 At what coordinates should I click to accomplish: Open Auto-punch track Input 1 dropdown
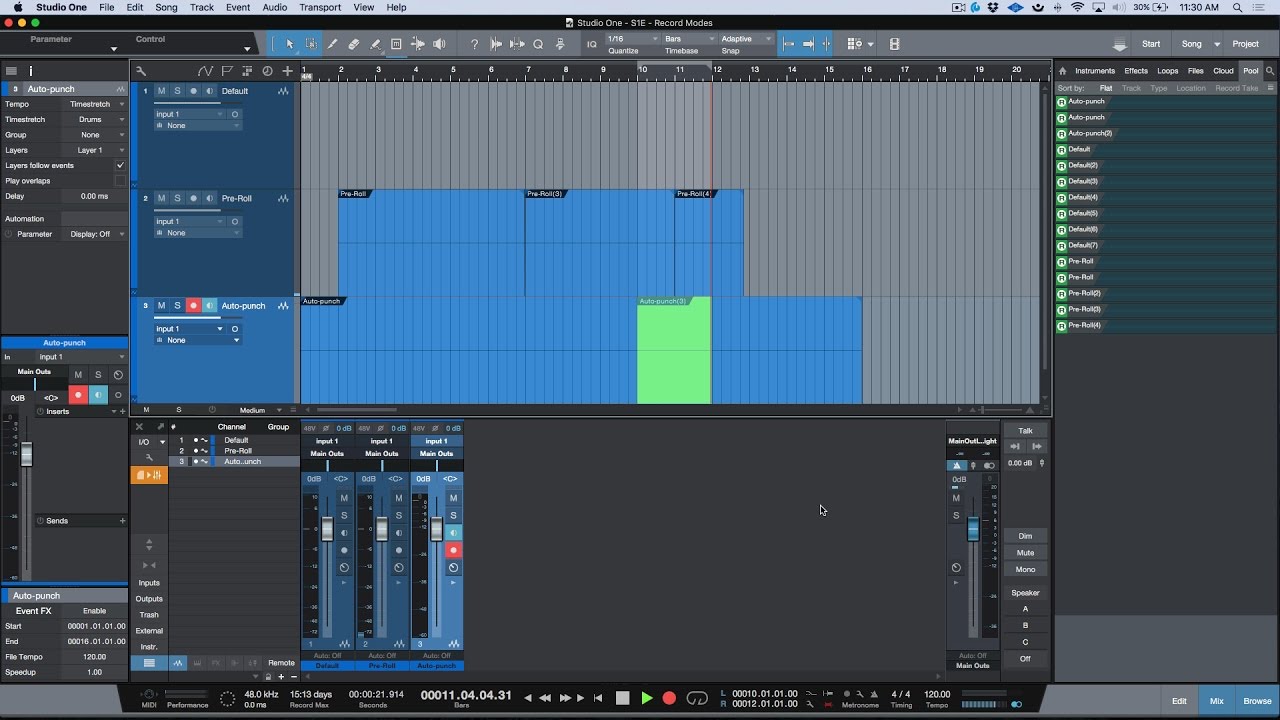point(190,328)
